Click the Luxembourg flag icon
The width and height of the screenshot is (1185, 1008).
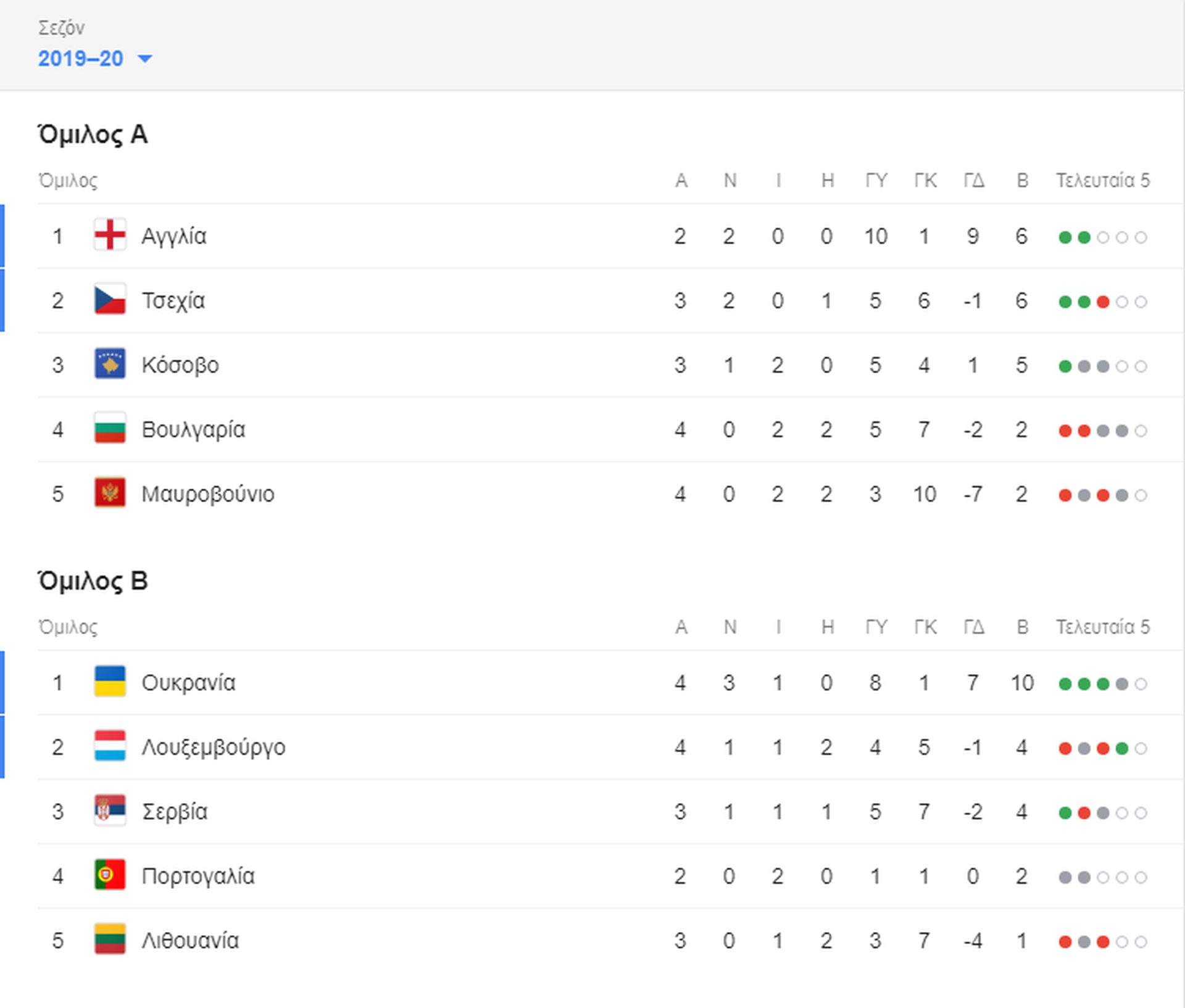tap(110, 746)
